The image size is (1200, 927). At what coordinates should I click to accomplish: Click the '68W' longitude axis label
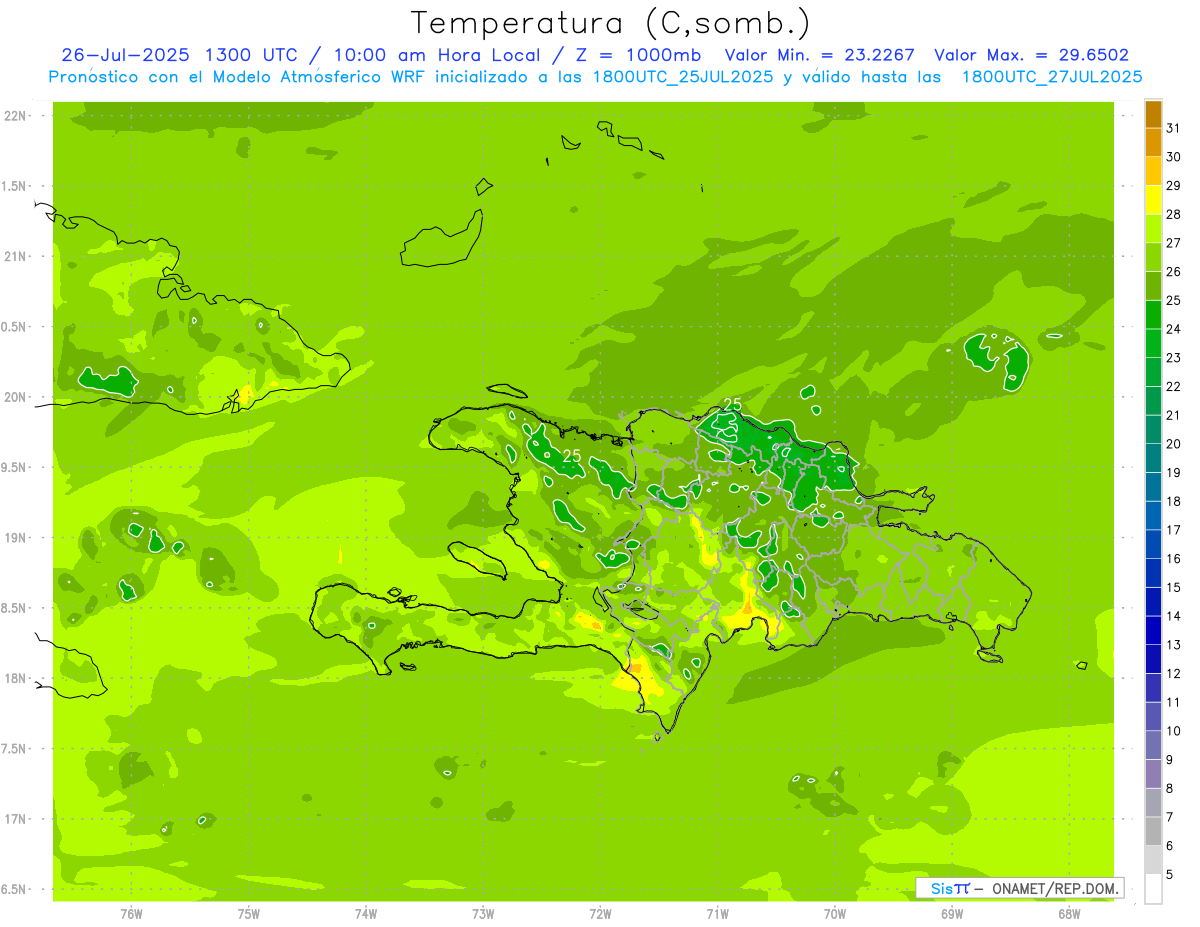(x=1069, y=913)
